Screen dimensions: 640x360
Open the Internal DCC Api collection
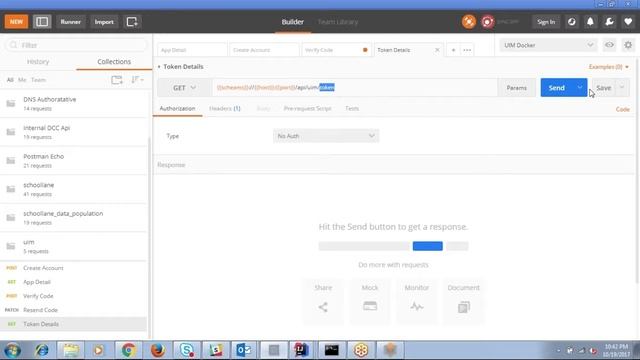[x=73, y=132]
